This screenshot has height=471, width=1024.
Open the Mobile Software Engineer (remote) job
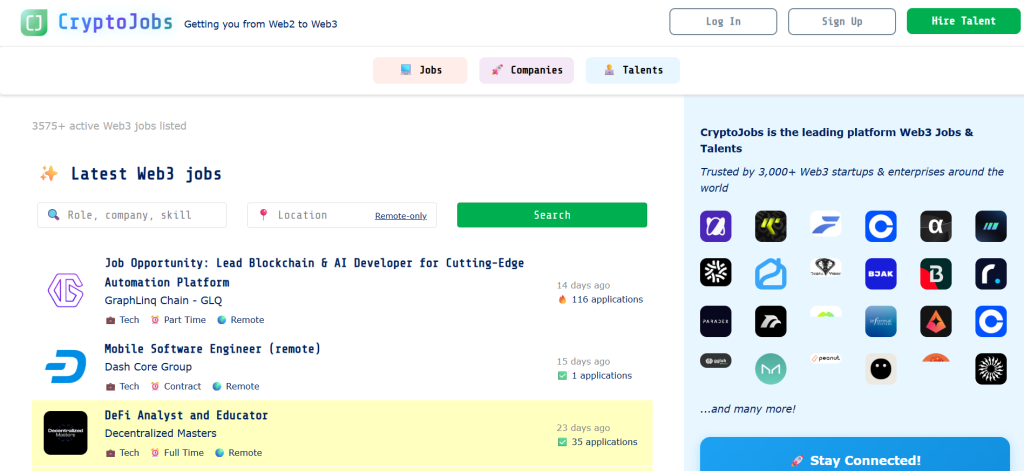pos(213,349)
